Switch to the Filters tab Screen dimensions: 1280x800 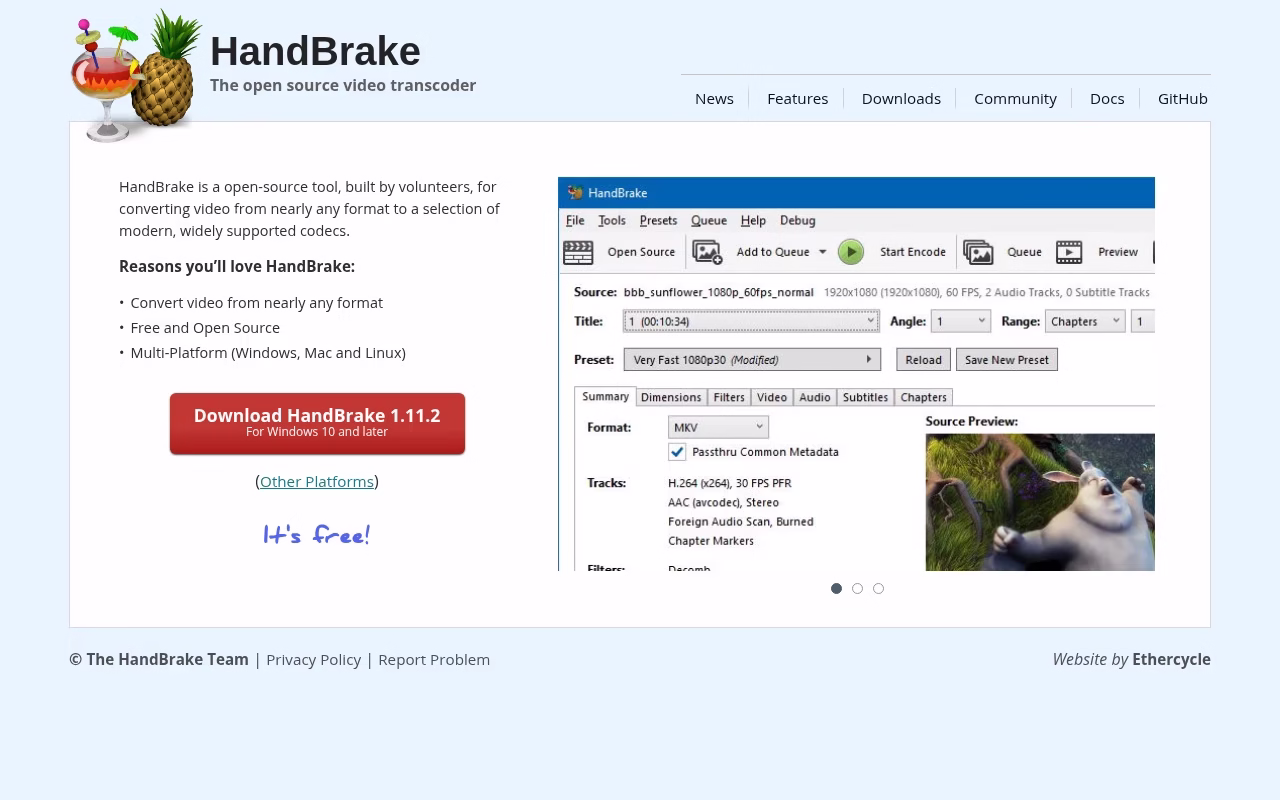[729, 397]
